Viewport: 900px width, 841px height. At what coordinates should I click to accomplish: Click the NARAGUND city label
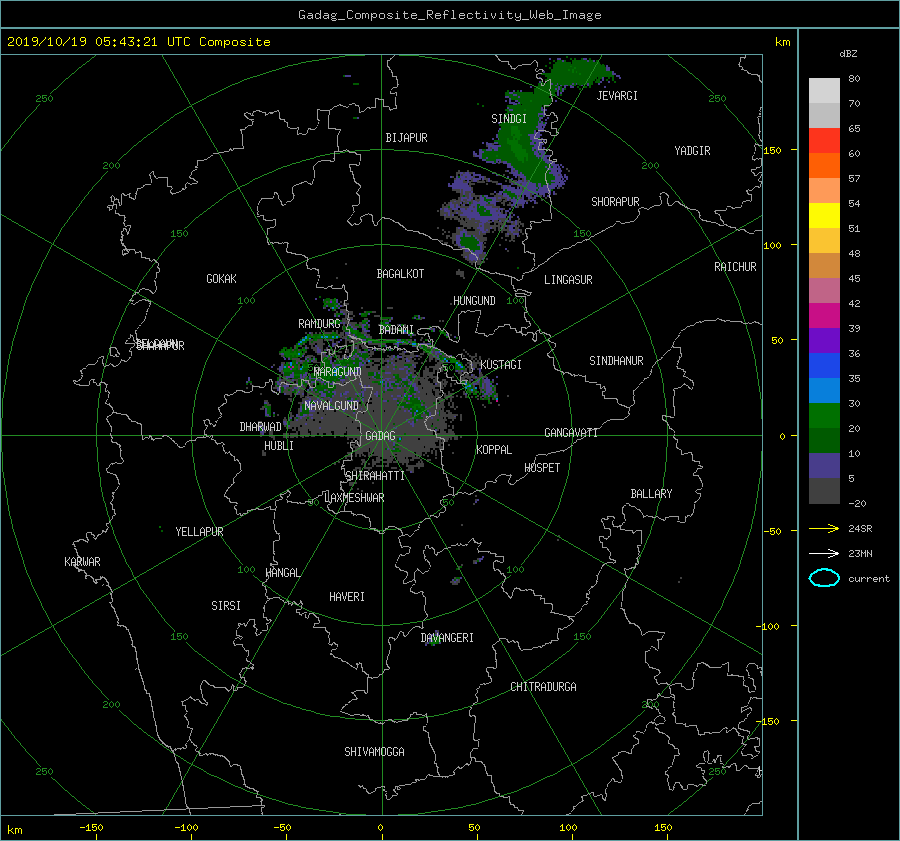(338, 372)
